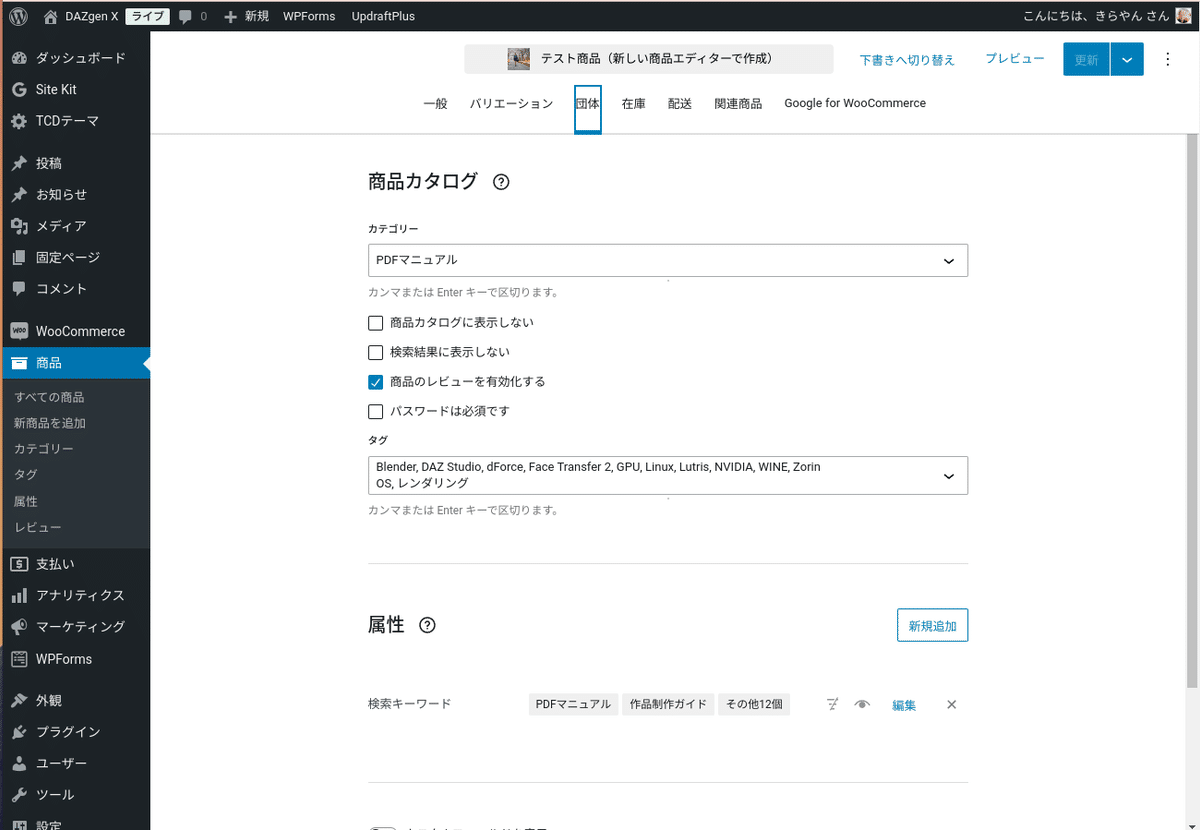Click the plus 新規 admin bar item
Image resolution: width=1200 pixels, height=830 pixels.
point(246,16)
